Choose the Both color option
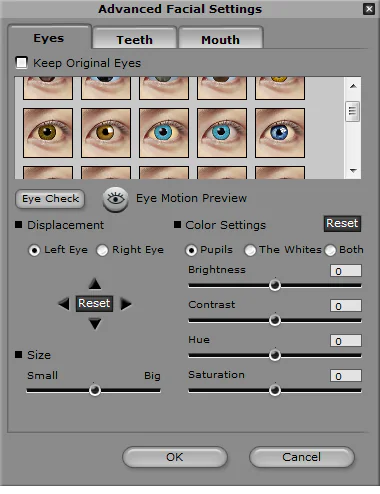Image resolution: width=380 pixels, height=494 pixels. click(330, 250)
